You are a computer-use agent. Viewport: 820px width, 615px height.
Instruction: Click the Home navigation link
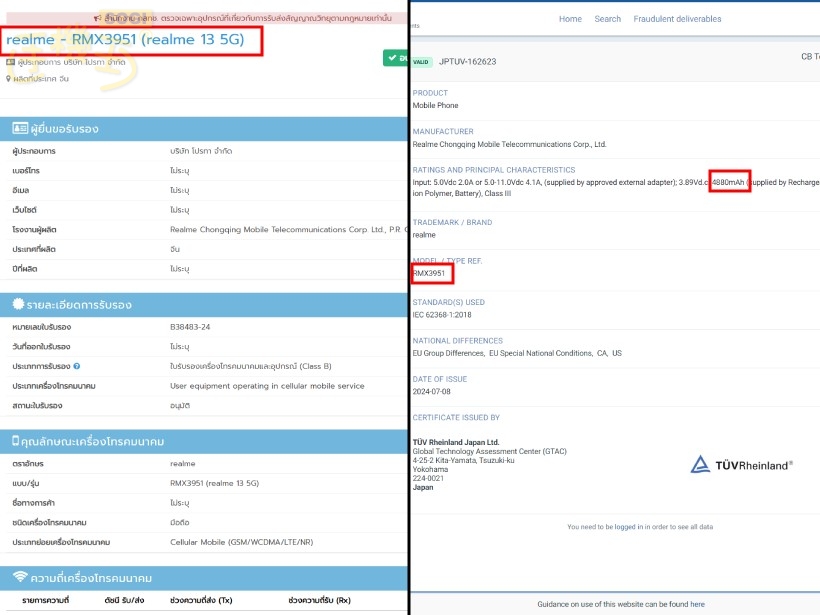[570, 19]
